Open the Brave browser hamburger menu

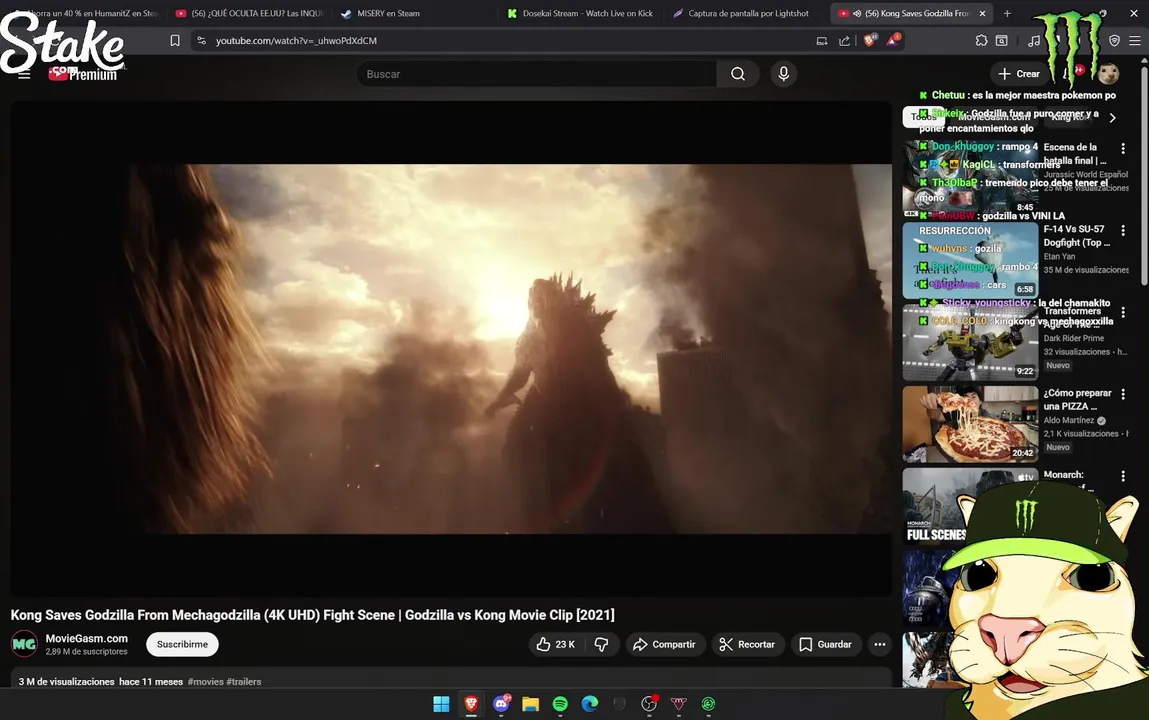click(x=1135, y=41)
